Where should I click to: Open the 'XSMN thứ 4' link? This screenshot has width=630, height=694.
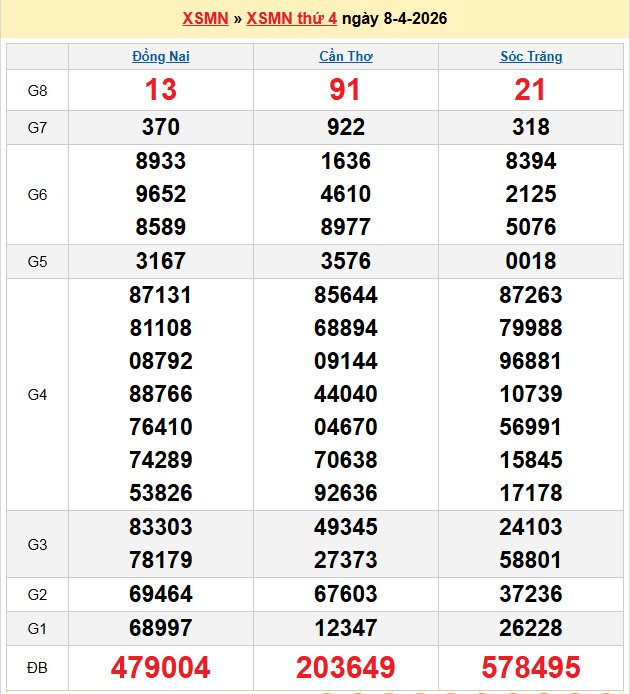(x=291, y=19)
